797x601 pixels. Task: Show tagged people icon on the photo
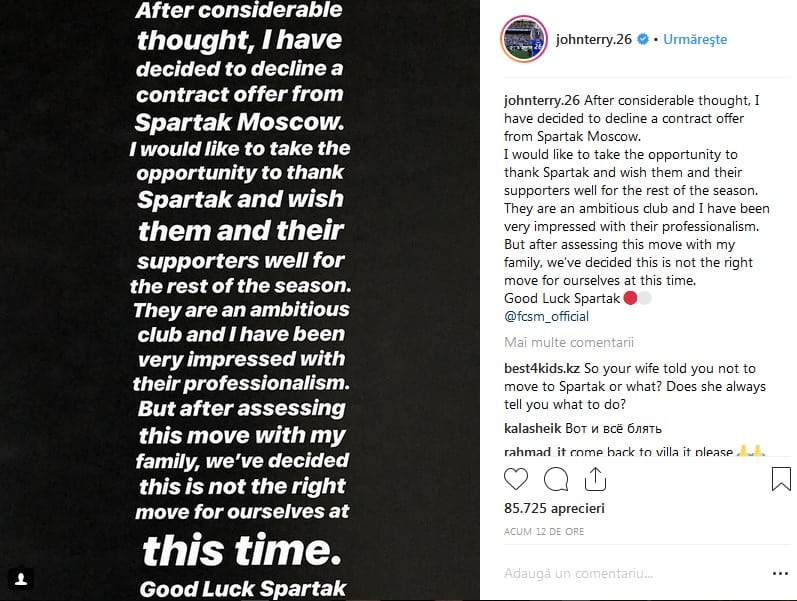point(21,578)
